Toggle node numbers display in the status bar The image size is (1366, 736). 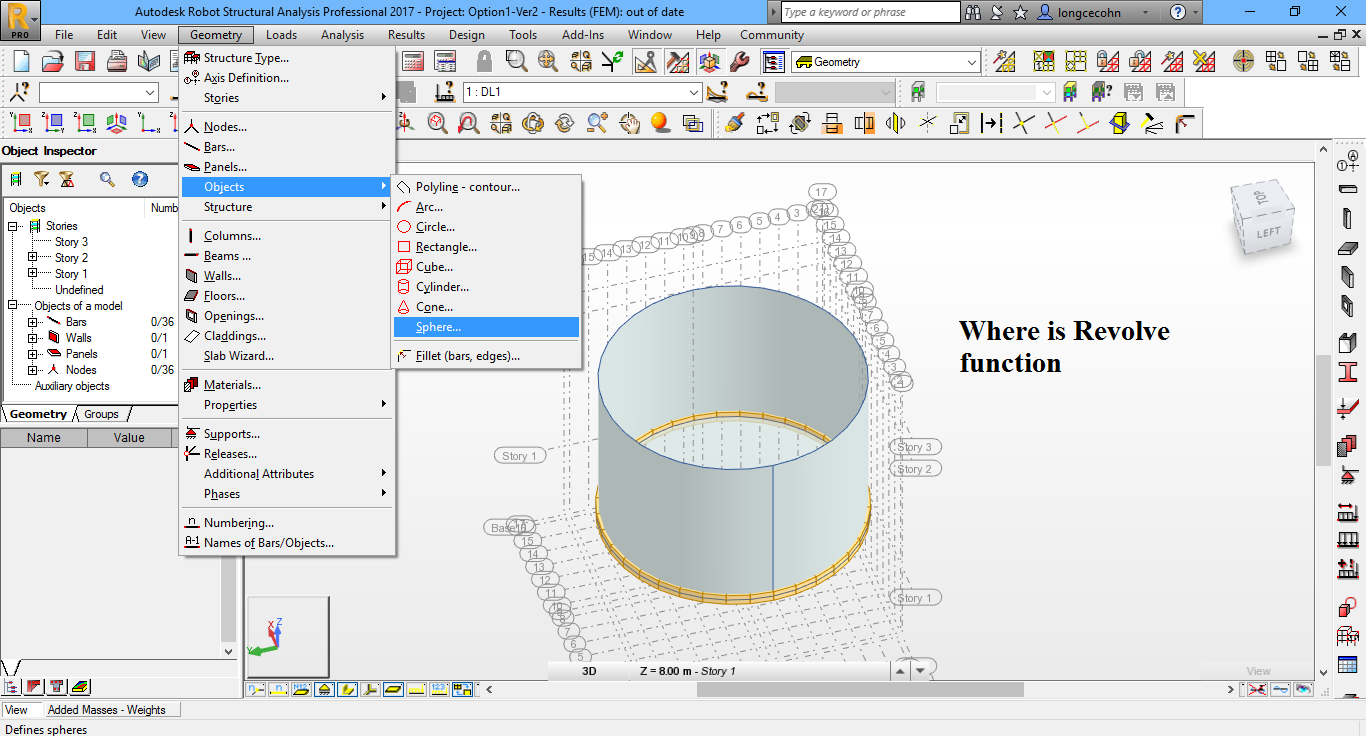tap(254, 689)
